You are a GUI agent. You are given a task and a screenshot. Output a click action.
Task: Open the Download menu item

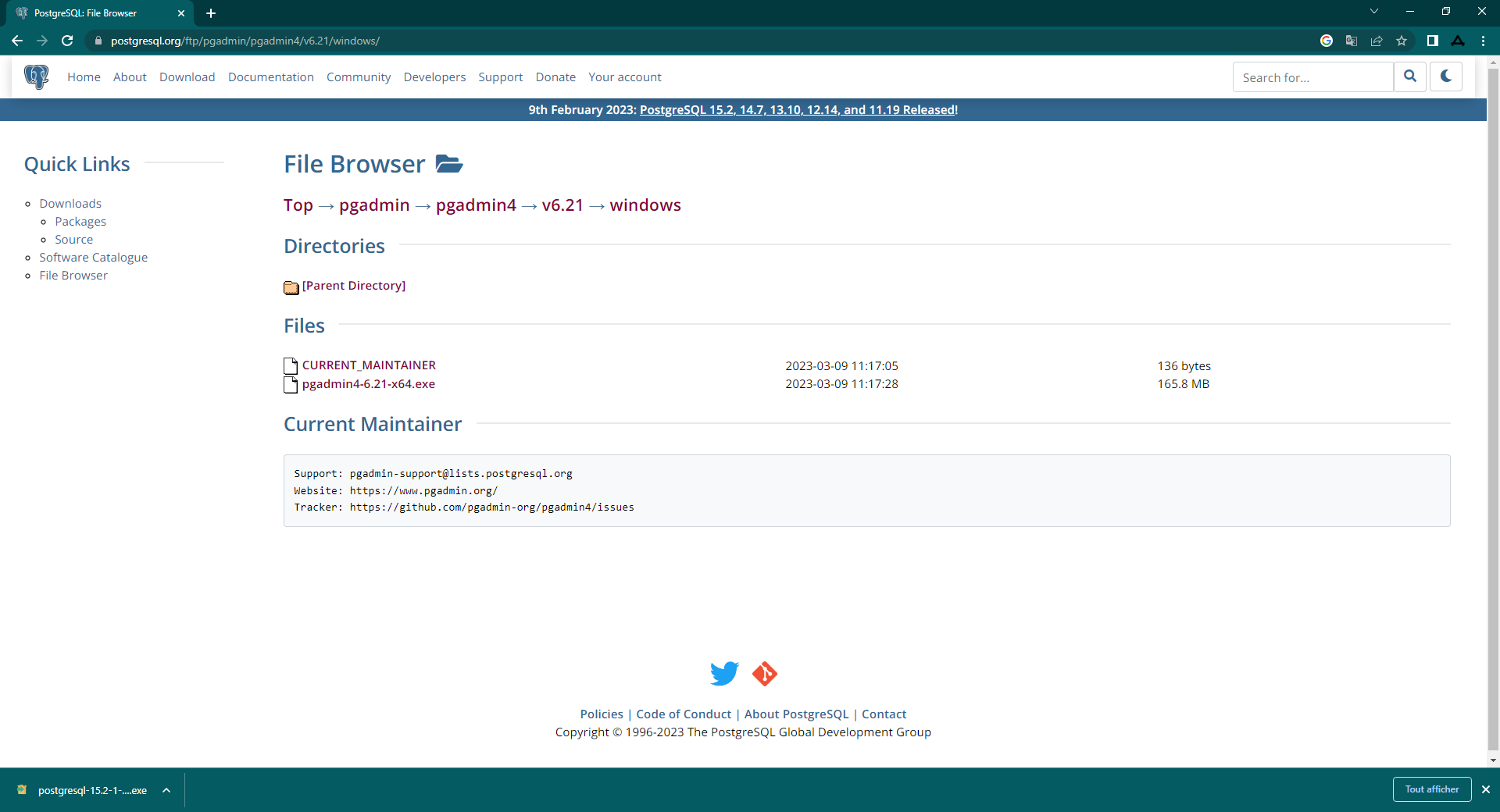click(x=187, y=77)
